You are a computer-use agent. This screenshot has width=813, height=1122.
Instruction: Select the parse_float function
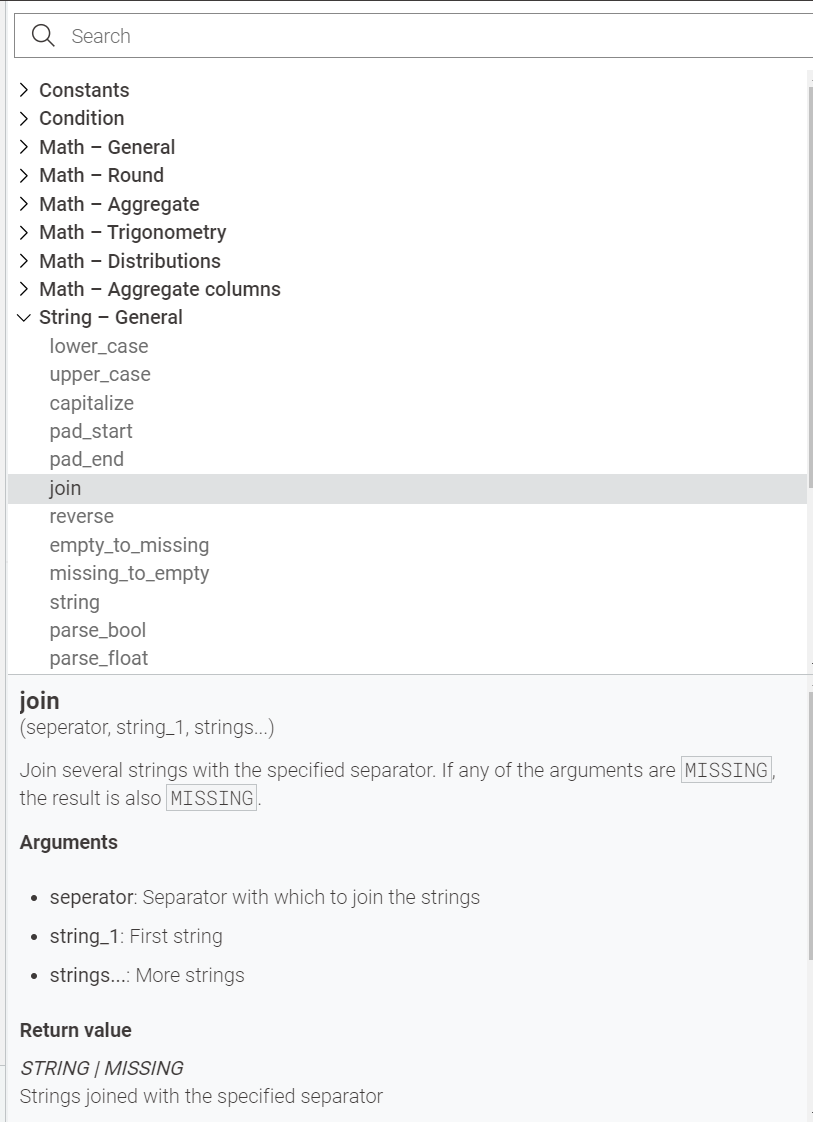(x=99, y=658)
